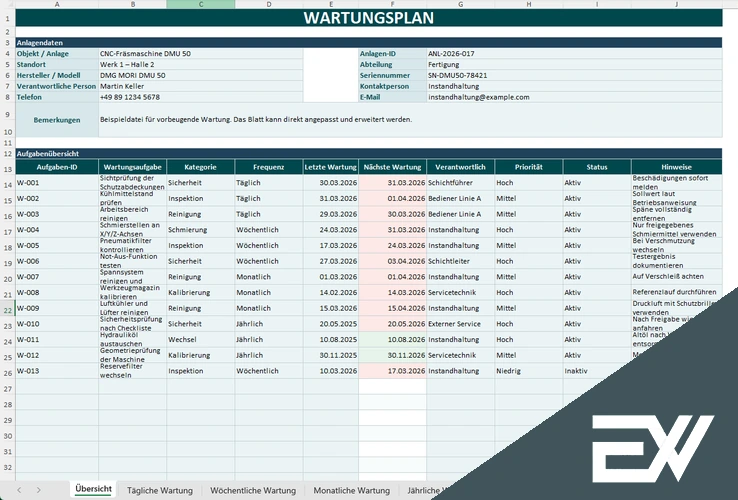Select the green 10.08.2026 next maintenance cell

(392, 339)
